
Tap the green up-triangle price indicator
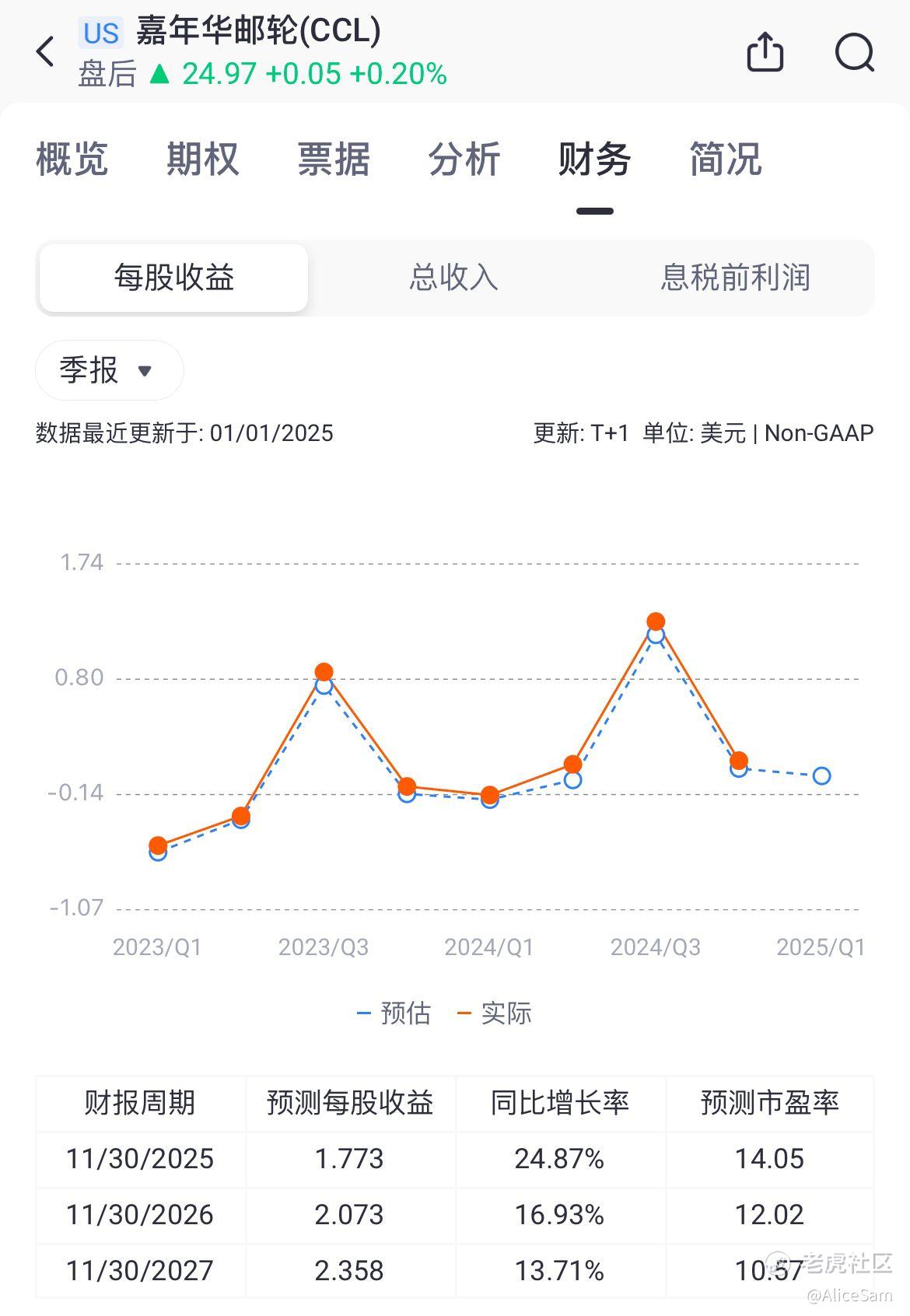[159, 74]
